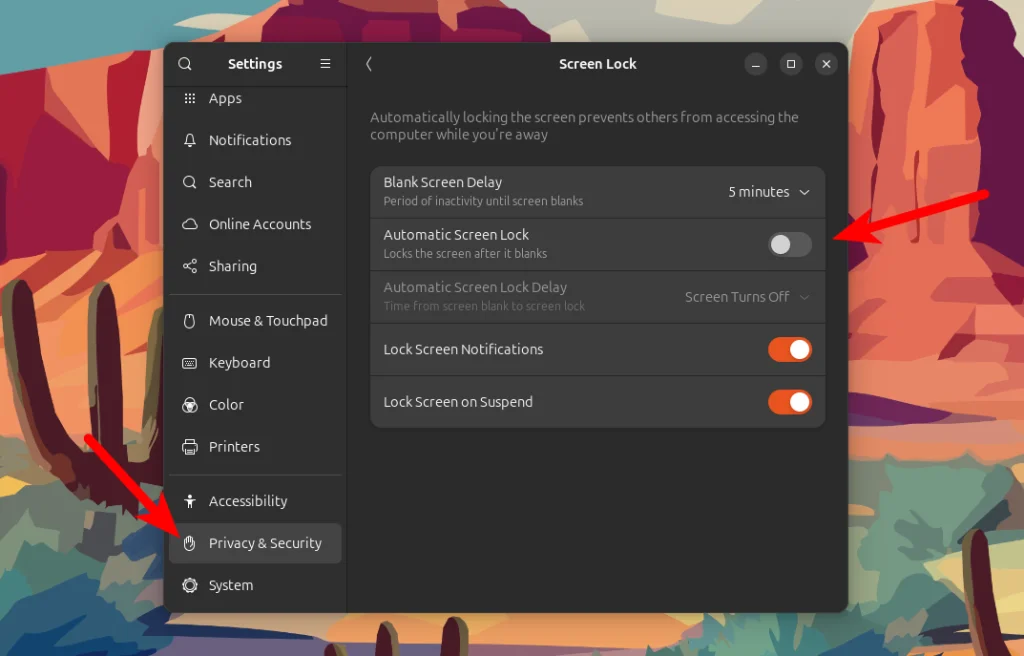Open the Automatic Screen Lock Delay dropdown
Viewport: 1024px width, 656px height.
pyautogui.click(x=747, y=297)
